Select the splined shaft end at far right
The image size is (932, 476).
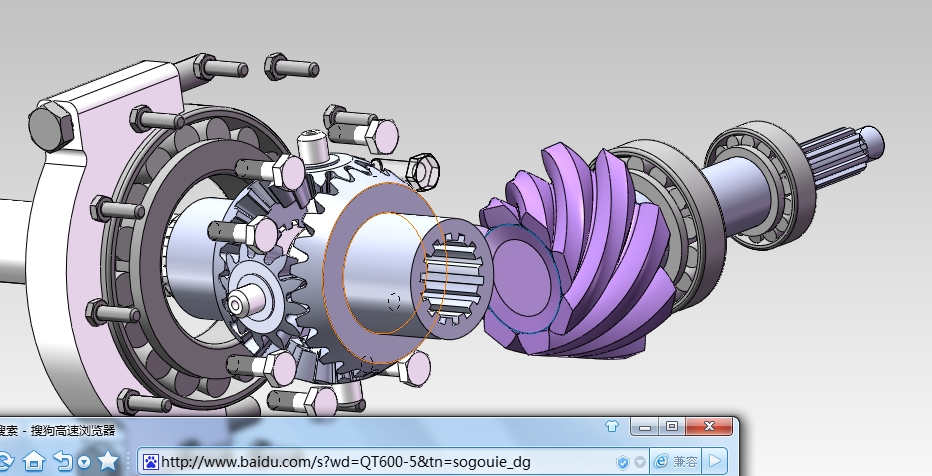841,155
